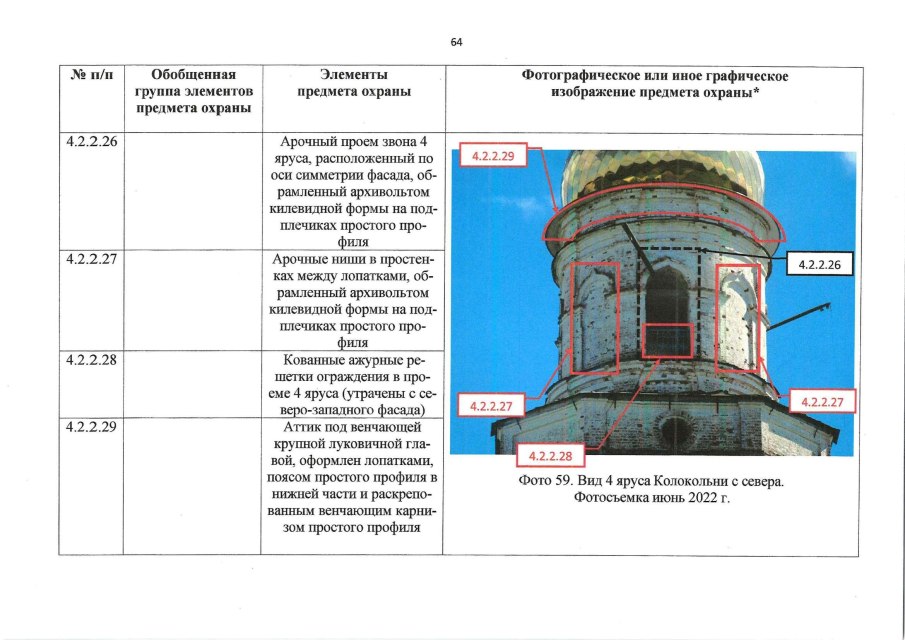The image size is (905, 640).
Task: Click the red 4.2.2.29 callout on photo
Action: tap(492, 156)
